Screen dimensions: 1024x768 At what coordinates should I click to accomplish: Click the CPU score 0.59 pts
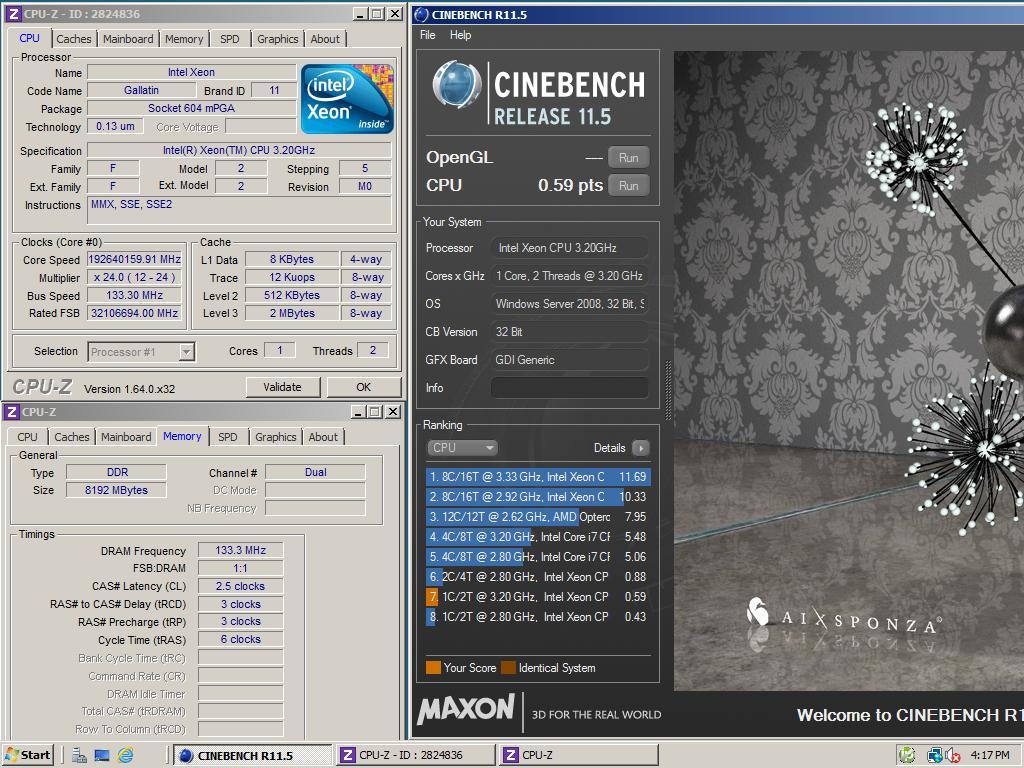(x=570, y=185)
